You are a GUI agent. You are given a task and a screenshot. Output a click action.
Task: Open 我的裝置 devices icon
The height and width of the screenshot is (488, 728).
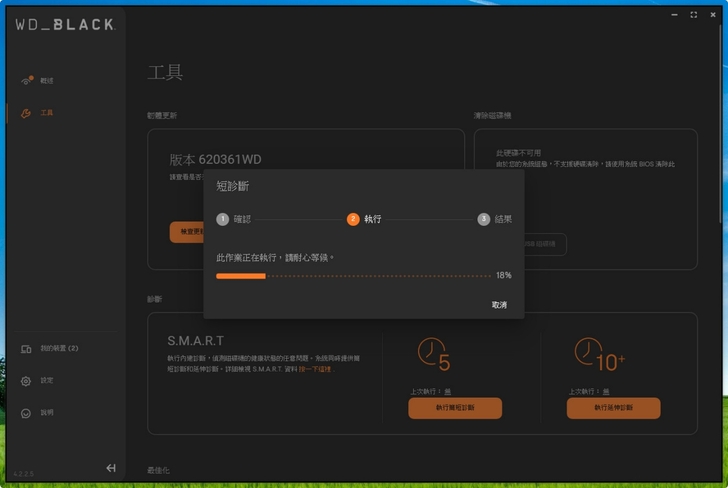click(26, 349)
